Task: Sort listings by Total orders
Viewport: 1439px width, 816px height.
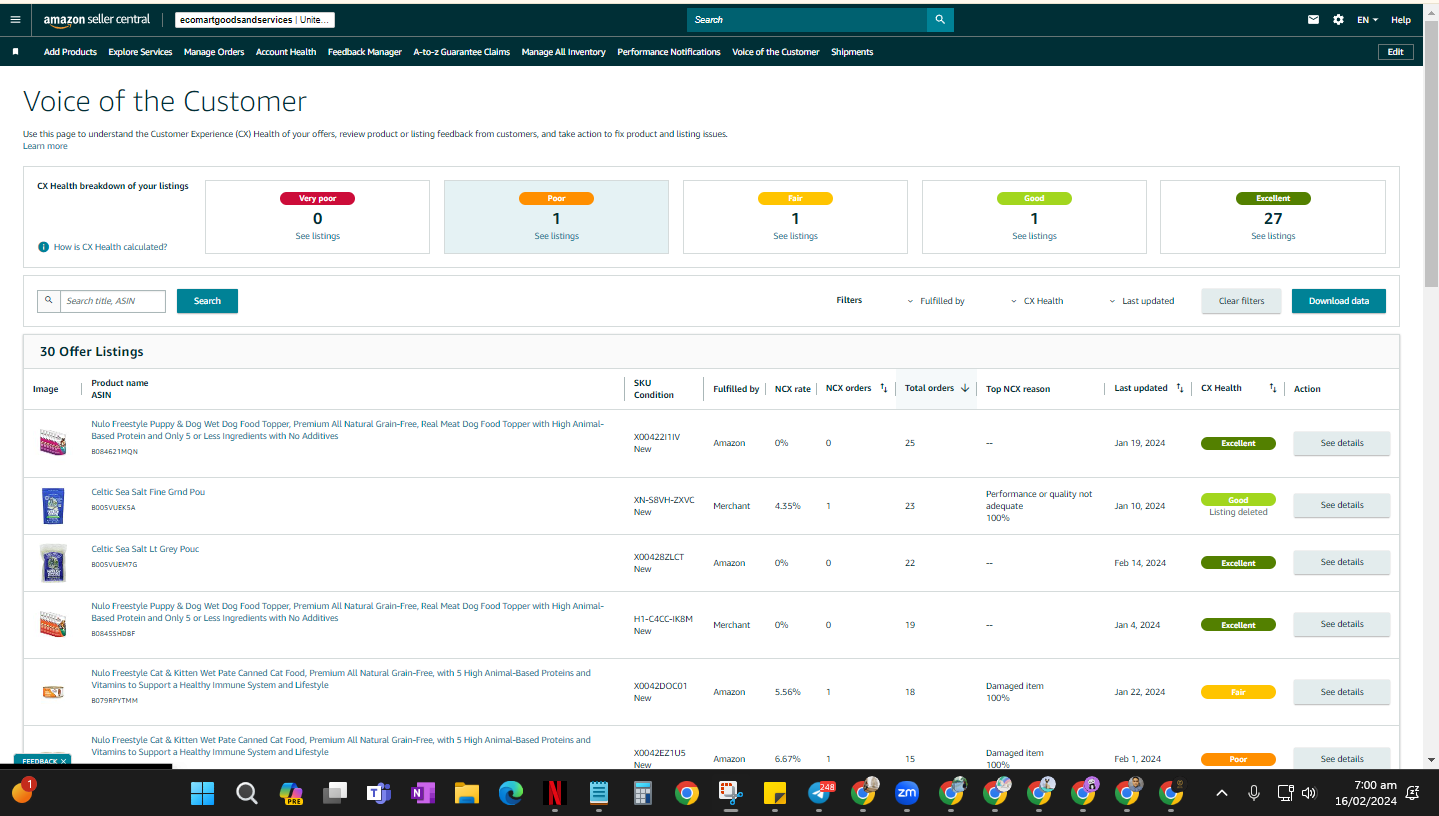Action: click(964, 388)
